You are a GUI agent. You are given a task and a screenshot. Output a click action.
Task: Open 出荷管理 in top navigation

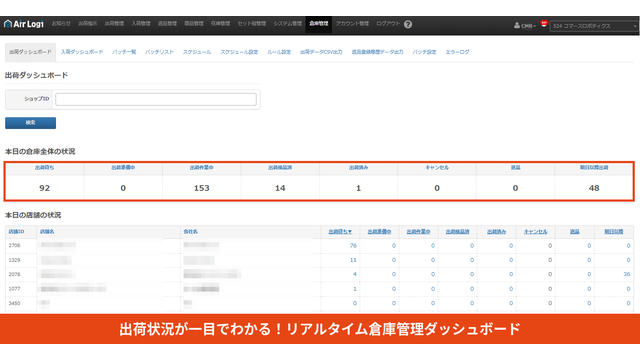click(x=114, y=24)
